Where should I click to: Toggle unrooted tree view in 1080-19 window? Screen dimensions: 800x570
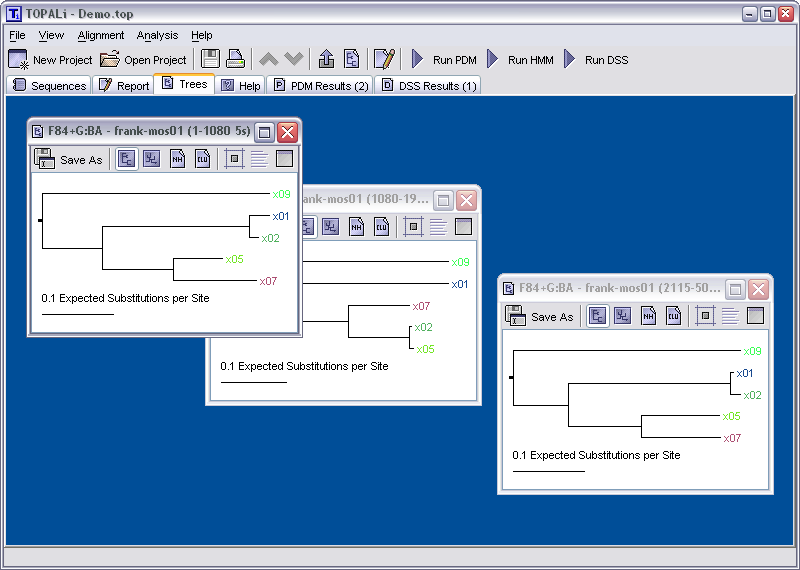(x=331, y=227)
